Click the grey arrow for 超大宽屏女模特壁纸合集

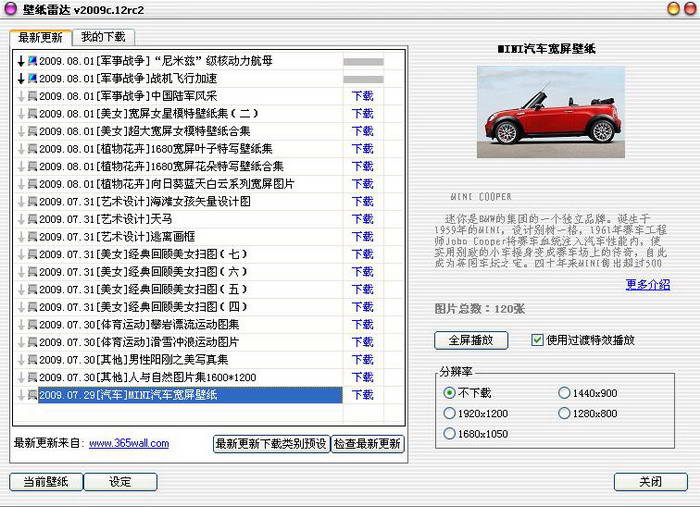pos(21,132)
